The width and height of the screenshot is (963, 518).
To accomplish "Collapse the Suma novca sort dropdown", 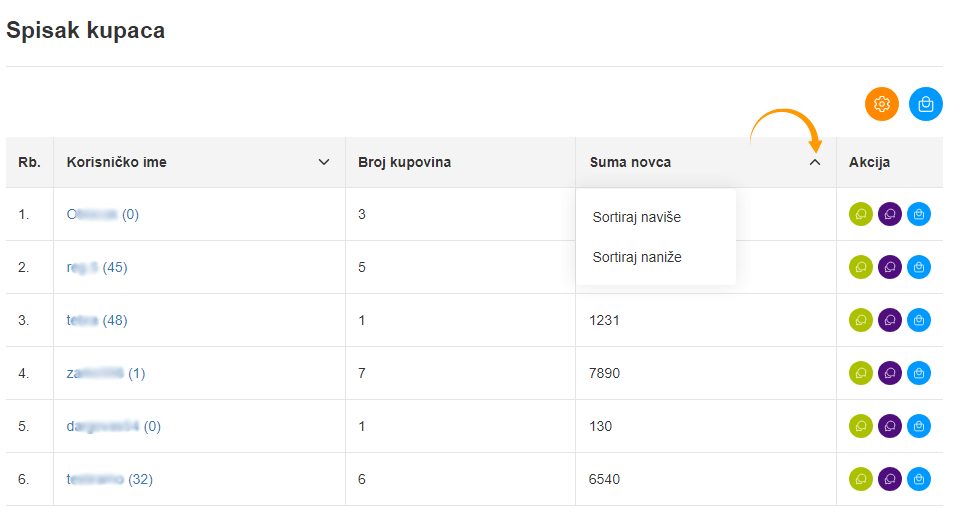I will [x=815, y=162].
